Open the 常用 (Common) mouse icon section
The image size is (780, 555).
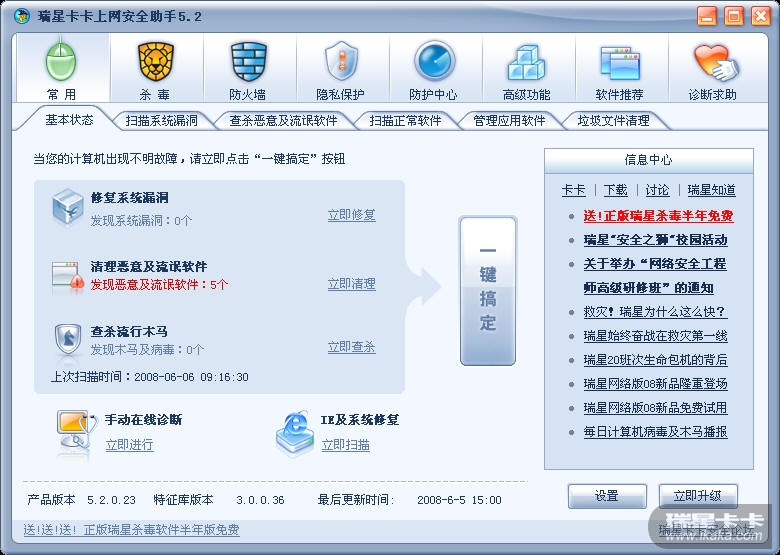(61, 62)
